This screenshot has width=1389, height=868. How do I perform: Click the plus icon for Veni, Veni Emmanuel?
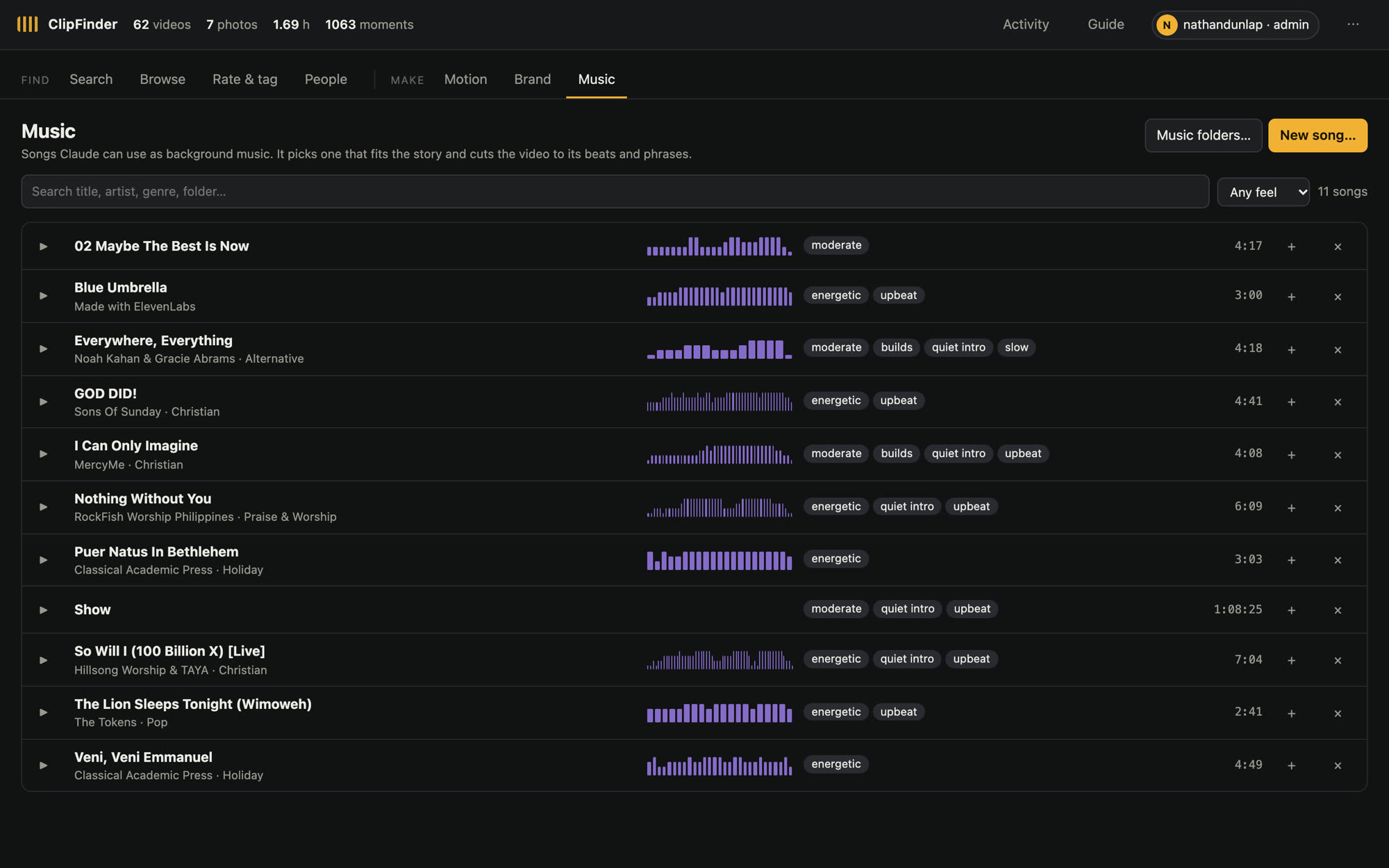(1291, 765)
